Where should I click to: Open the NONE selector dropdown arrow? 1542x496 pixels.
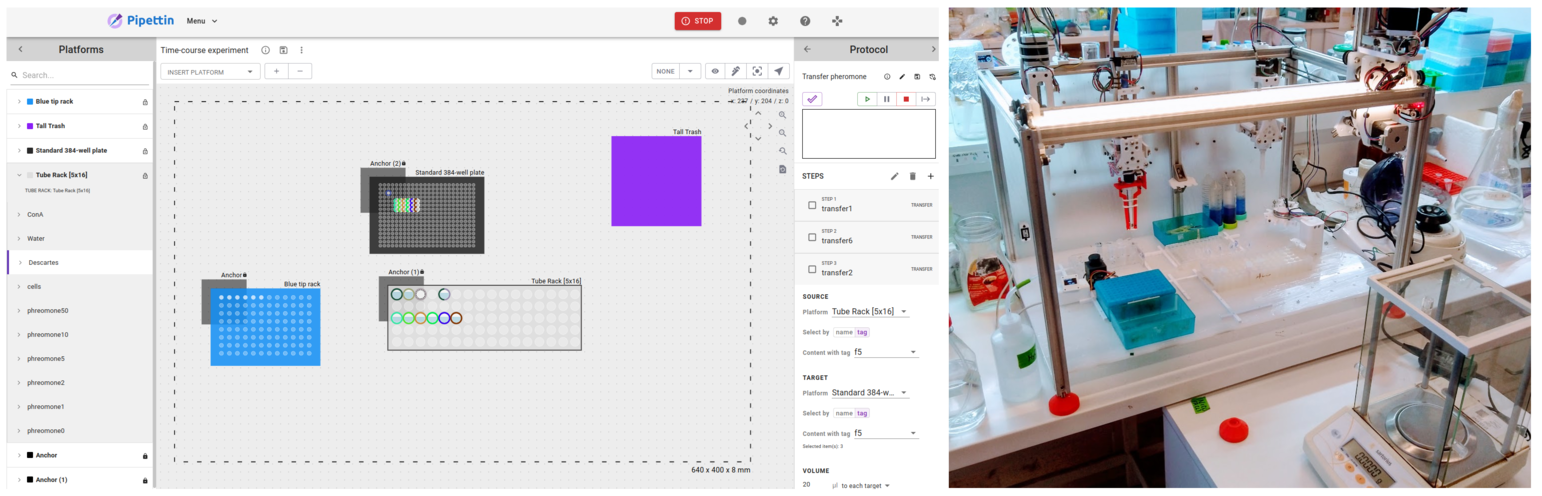tap(688, 71)
